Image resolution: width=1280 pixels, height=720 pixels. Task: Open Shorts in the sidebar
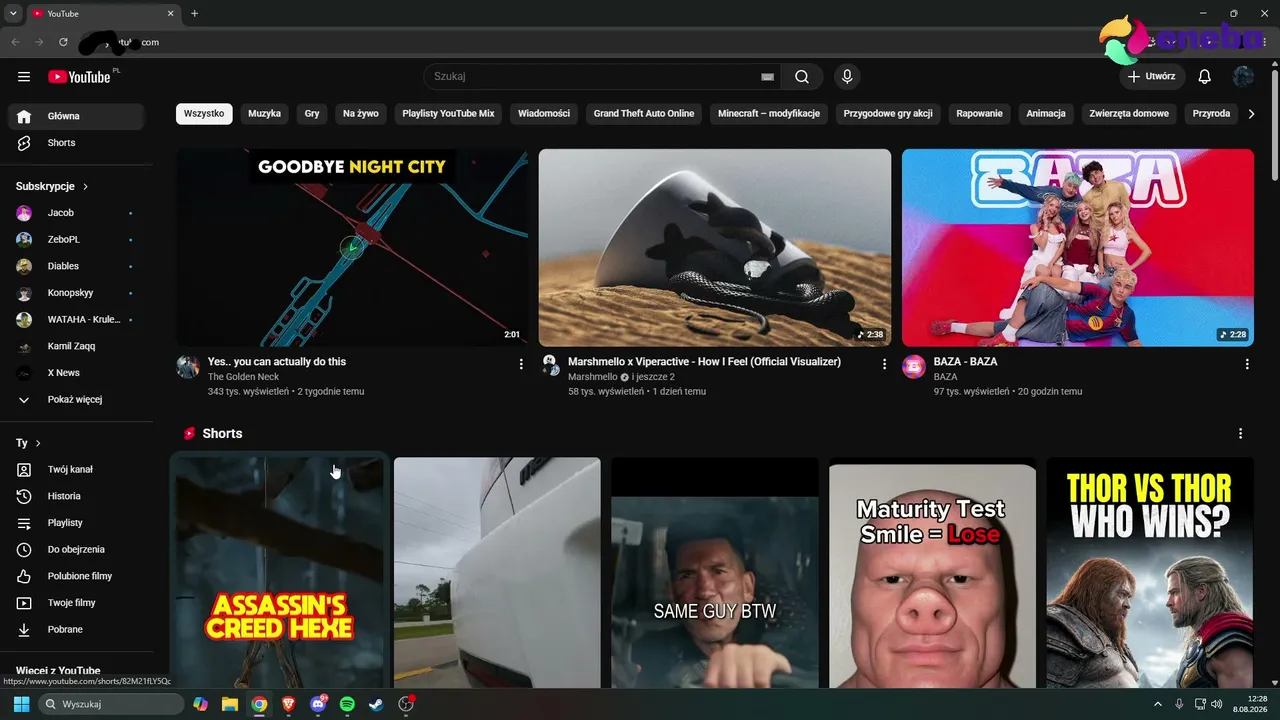76,143
